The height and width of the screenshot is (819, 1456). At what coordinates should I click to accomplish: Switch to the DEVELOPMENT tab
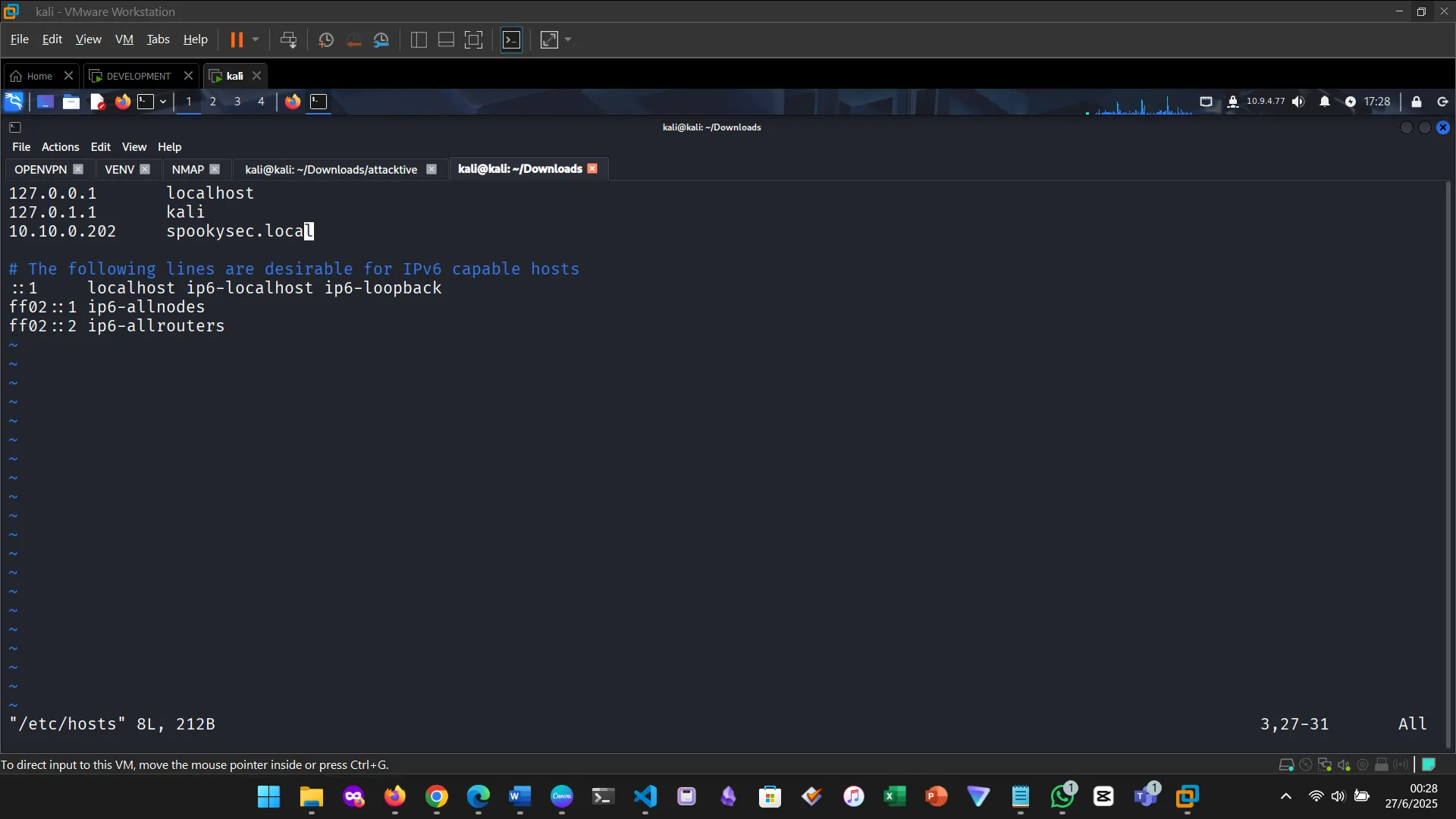tap(136, 76)
